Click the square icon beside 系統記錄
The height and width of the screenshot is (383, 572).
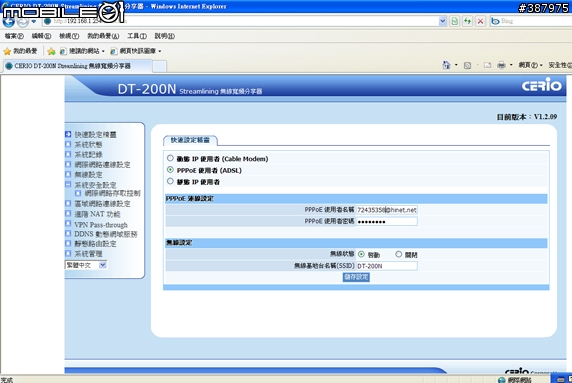(x=68, y=154)
